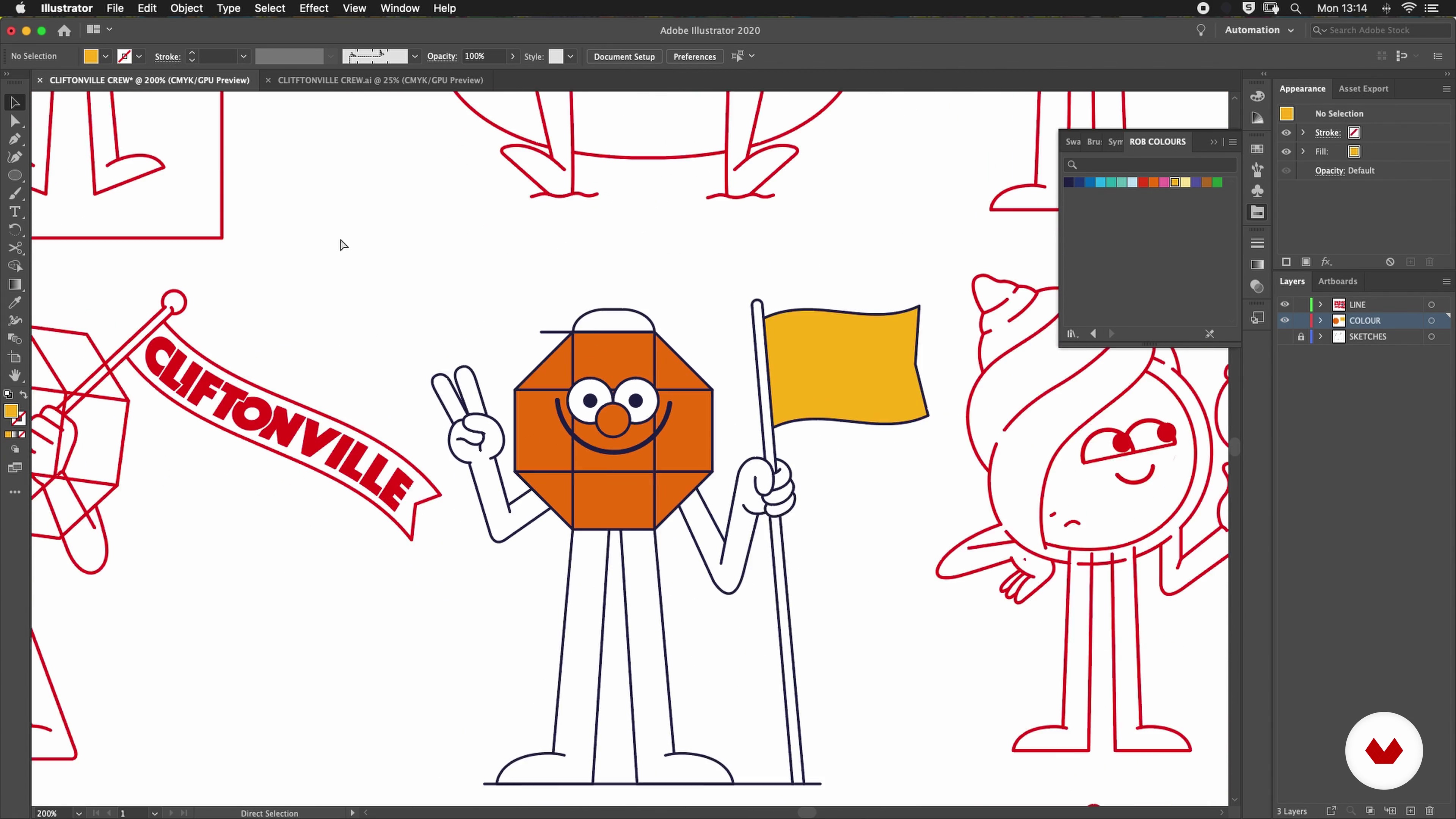
Task: Click Clear Appearance icon
Action: (1390, 262)
